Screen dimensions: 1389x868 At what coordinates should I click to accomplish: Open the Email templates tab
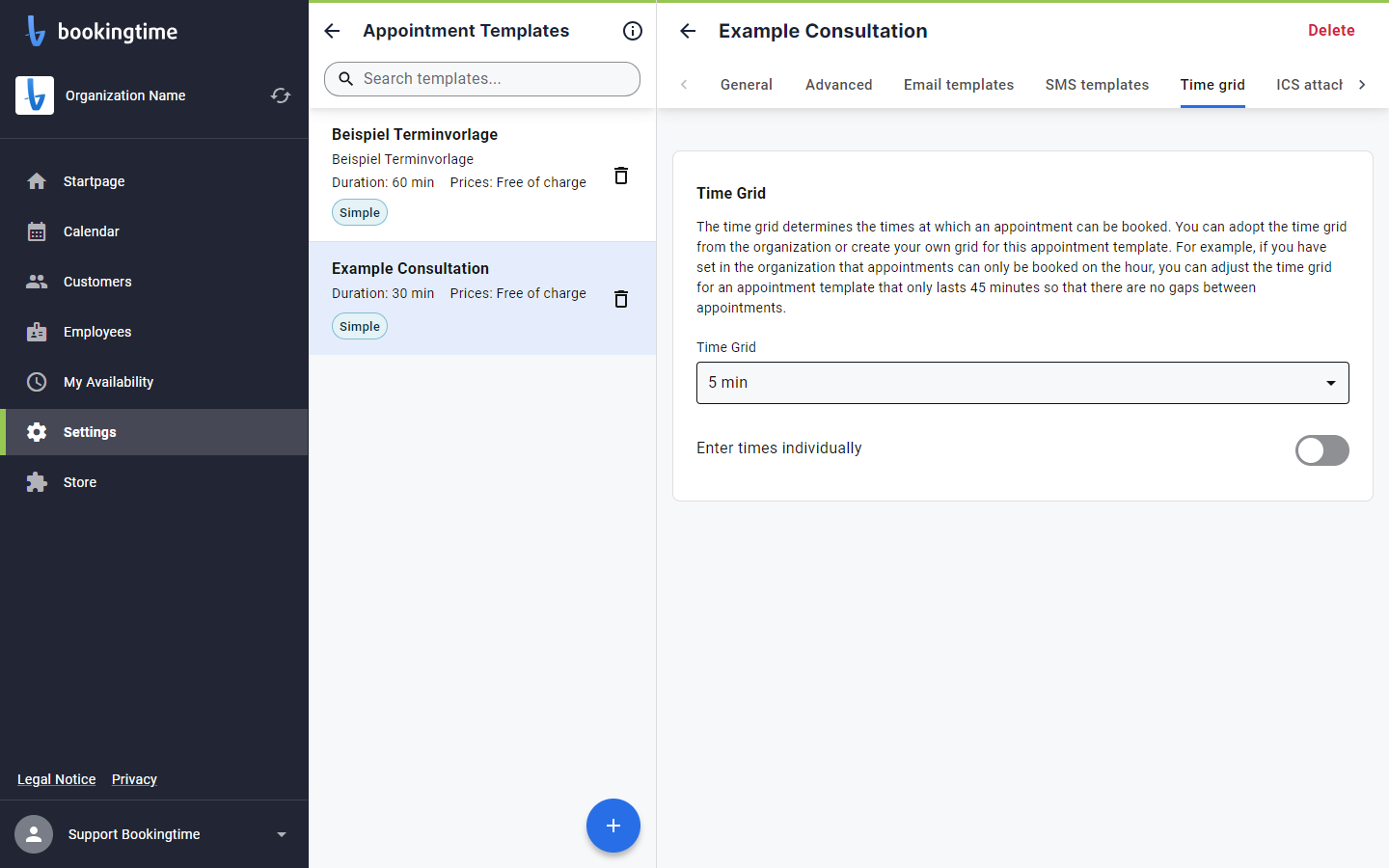tap(959, 85)
